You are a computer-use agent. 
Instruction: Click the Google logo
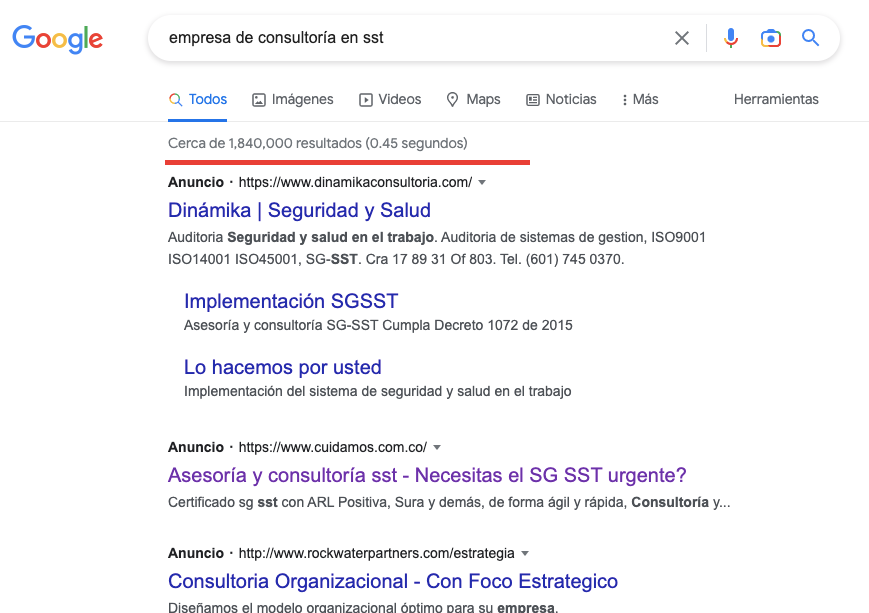[58, 39]
